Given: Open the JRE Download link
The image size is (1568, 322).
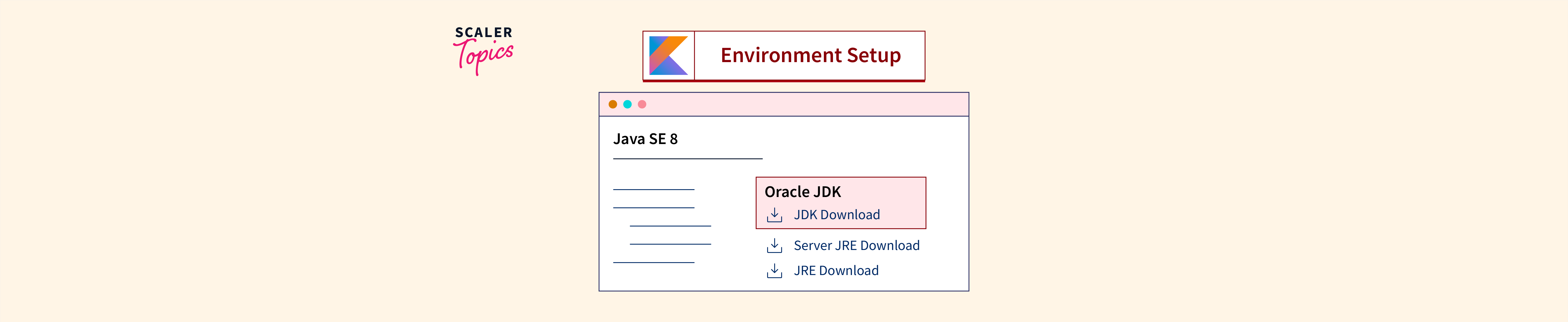Looking at the screenshot, I should 836,271.
